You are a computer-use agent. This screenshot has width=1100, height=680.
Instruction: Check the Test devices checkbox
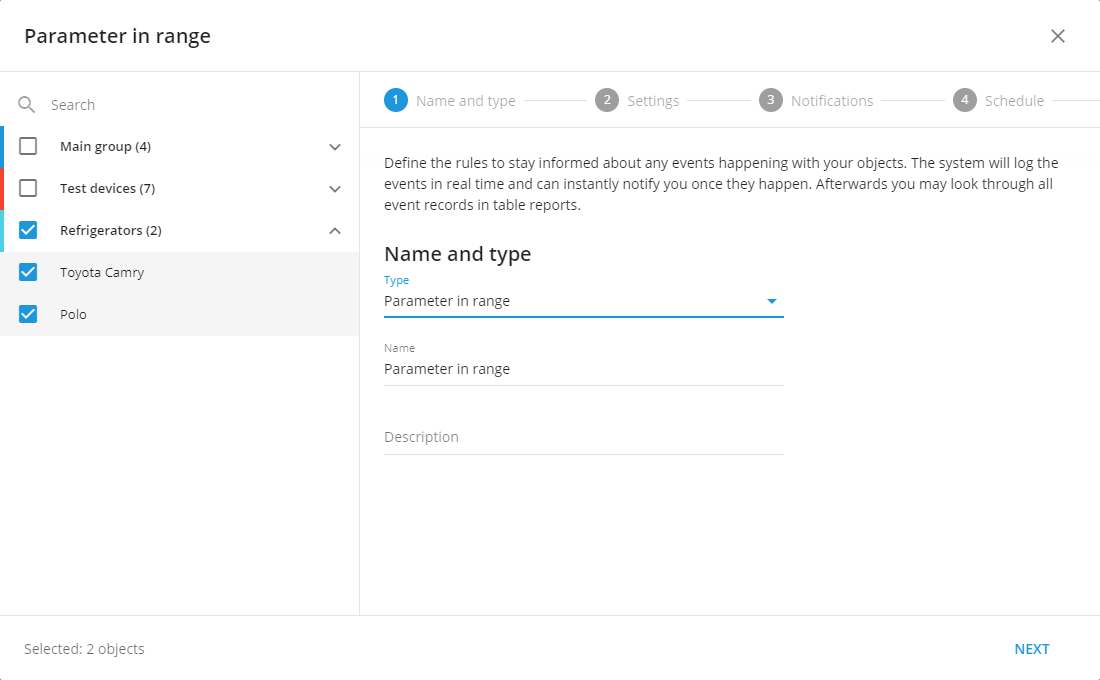pos(28,188)
